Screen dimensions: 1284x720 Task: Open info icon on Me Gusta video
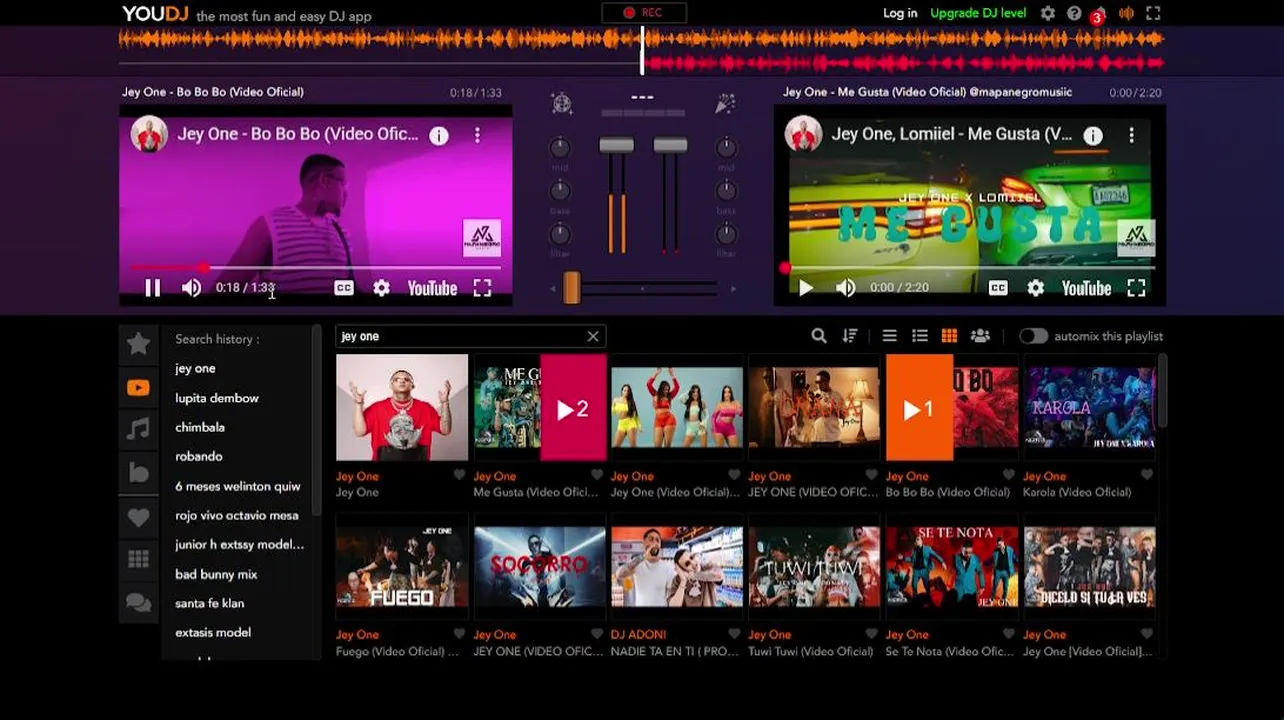pyautogui.click(x=1093, y=135)
